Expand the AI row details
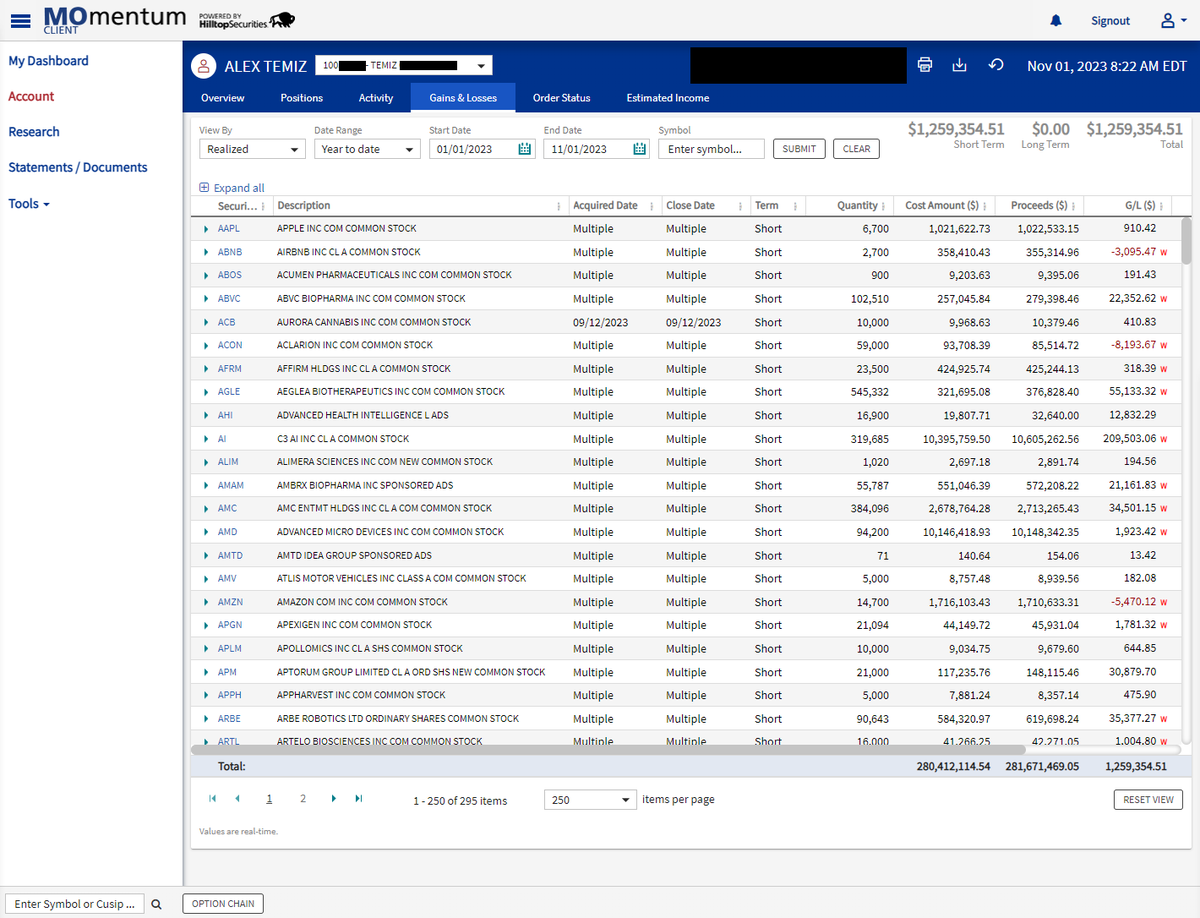The height and width of the screenshot is (918, 1200). pyautogui.click(x=206, y=439)
